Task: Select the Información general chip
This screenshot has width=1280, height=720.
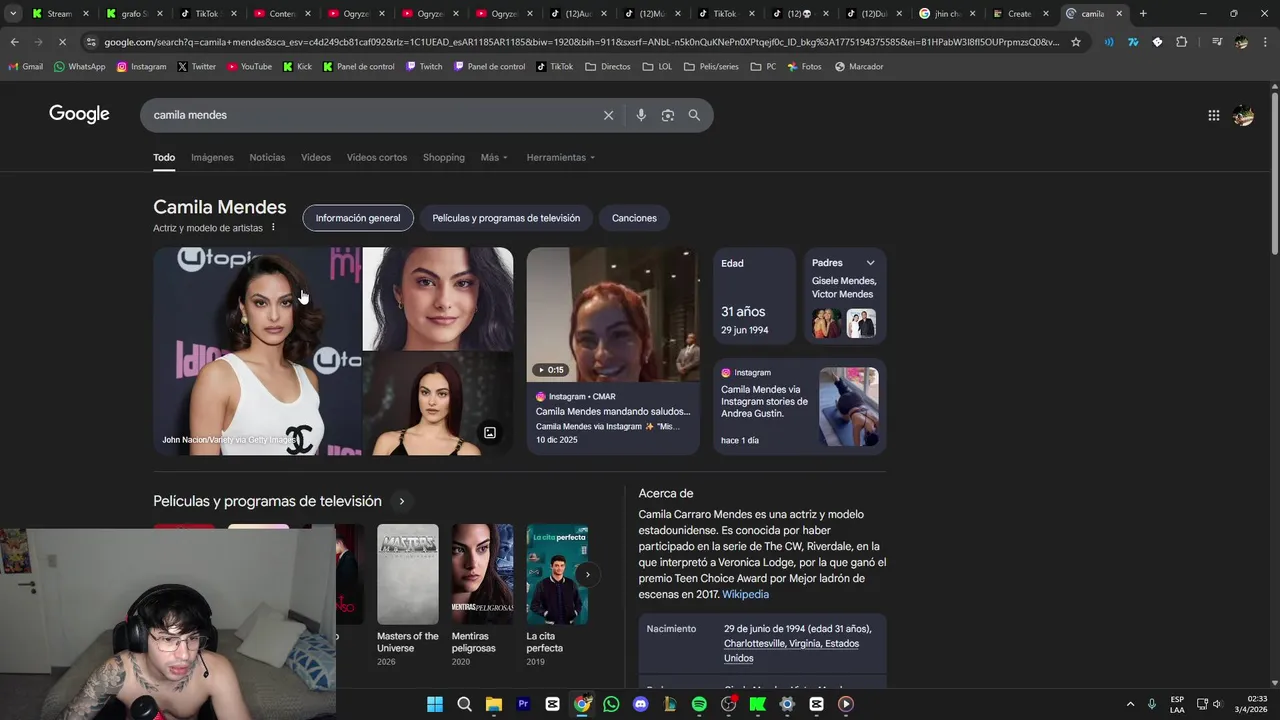Action: (358, 218)
